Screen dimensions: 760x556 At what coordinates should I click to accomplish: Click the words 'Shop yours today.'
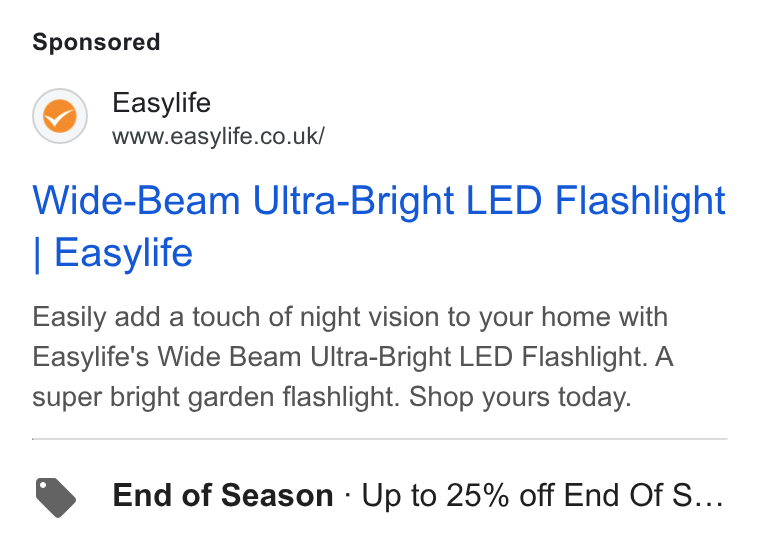pos(520,397)
